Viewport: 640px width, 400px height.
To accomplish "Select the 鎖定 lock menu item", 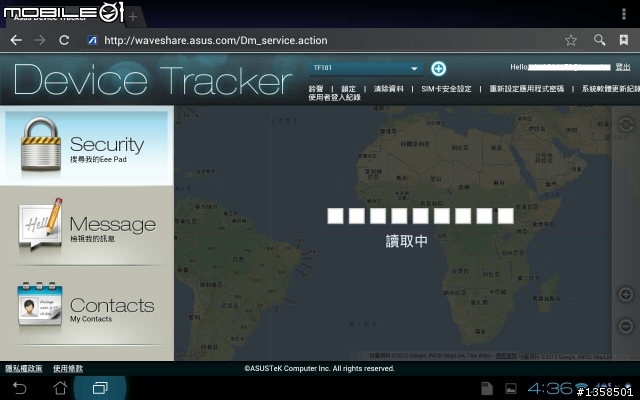I will click(x=348, y=89).
